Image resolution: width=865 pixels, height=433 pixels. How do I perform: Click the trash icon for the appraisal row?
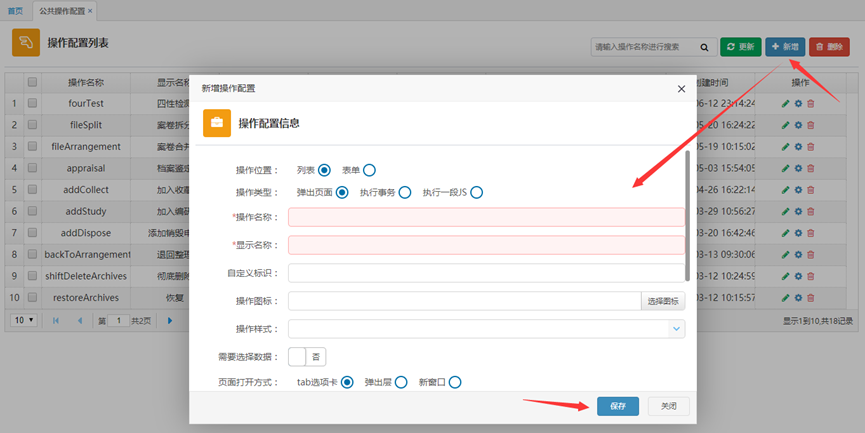[811, 168]
